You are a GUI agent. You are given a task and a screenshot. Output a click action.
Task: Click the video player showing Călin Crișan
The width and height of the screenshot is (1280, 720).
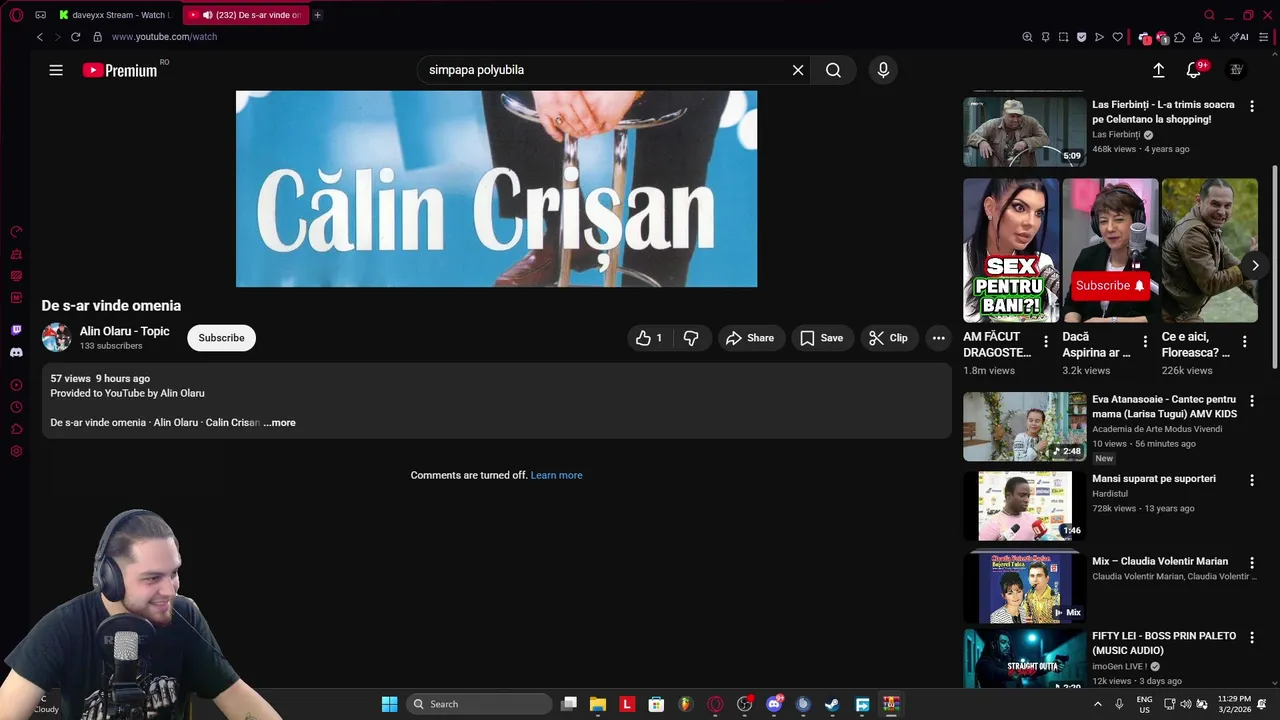coord(496,189)
